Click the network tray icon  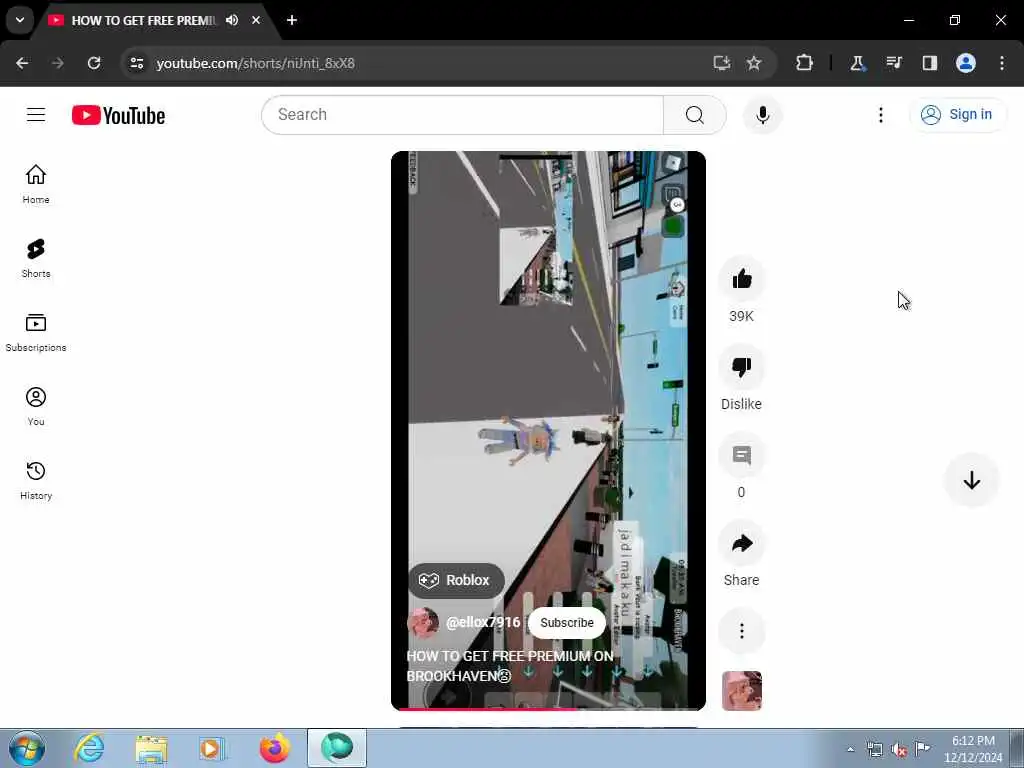click(x=875, y=750)
